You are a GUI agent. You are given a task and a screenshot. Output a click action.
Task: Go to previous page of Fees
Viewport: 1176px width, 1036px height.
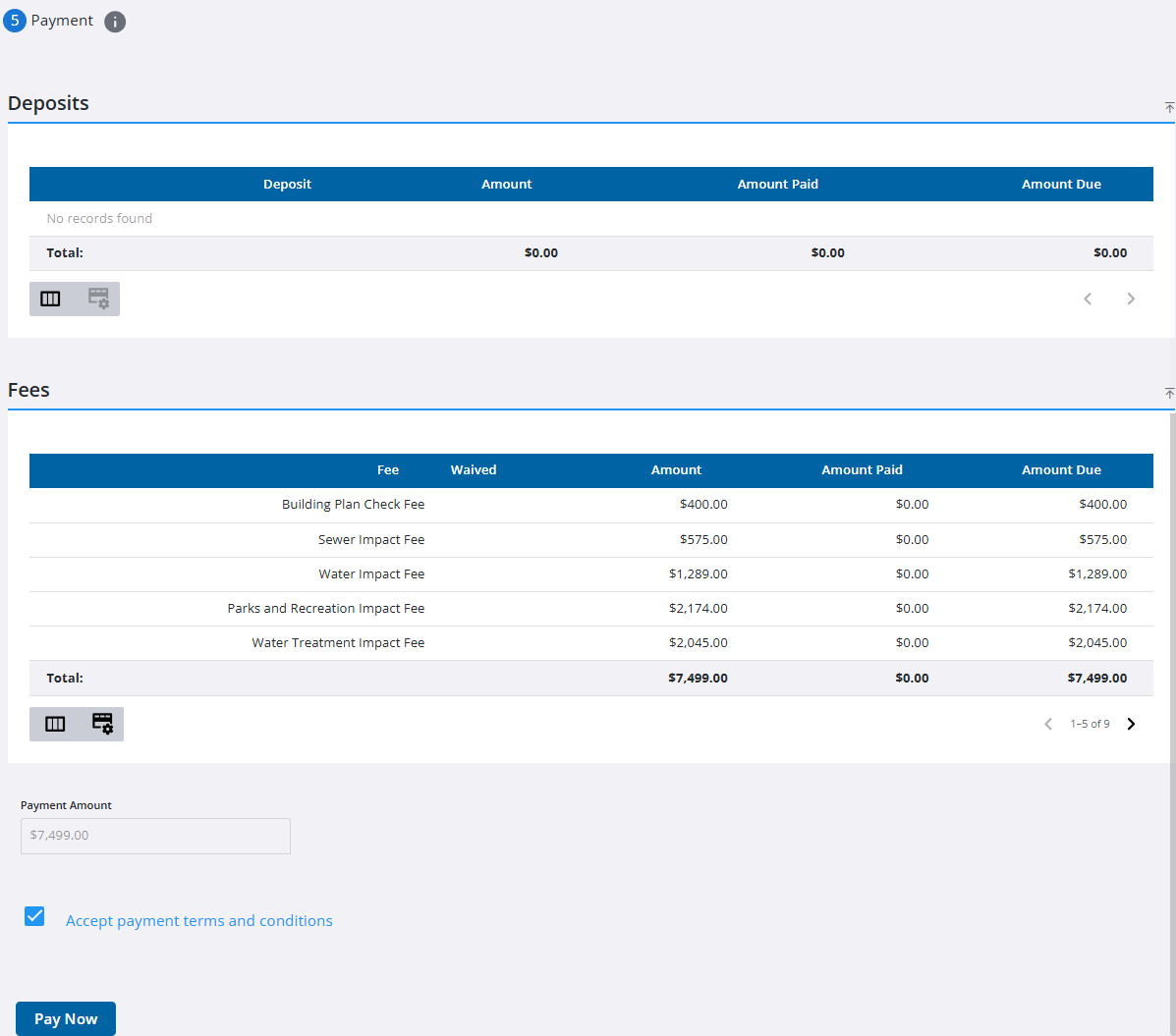pyautogui.click(x=1048, y=724)
